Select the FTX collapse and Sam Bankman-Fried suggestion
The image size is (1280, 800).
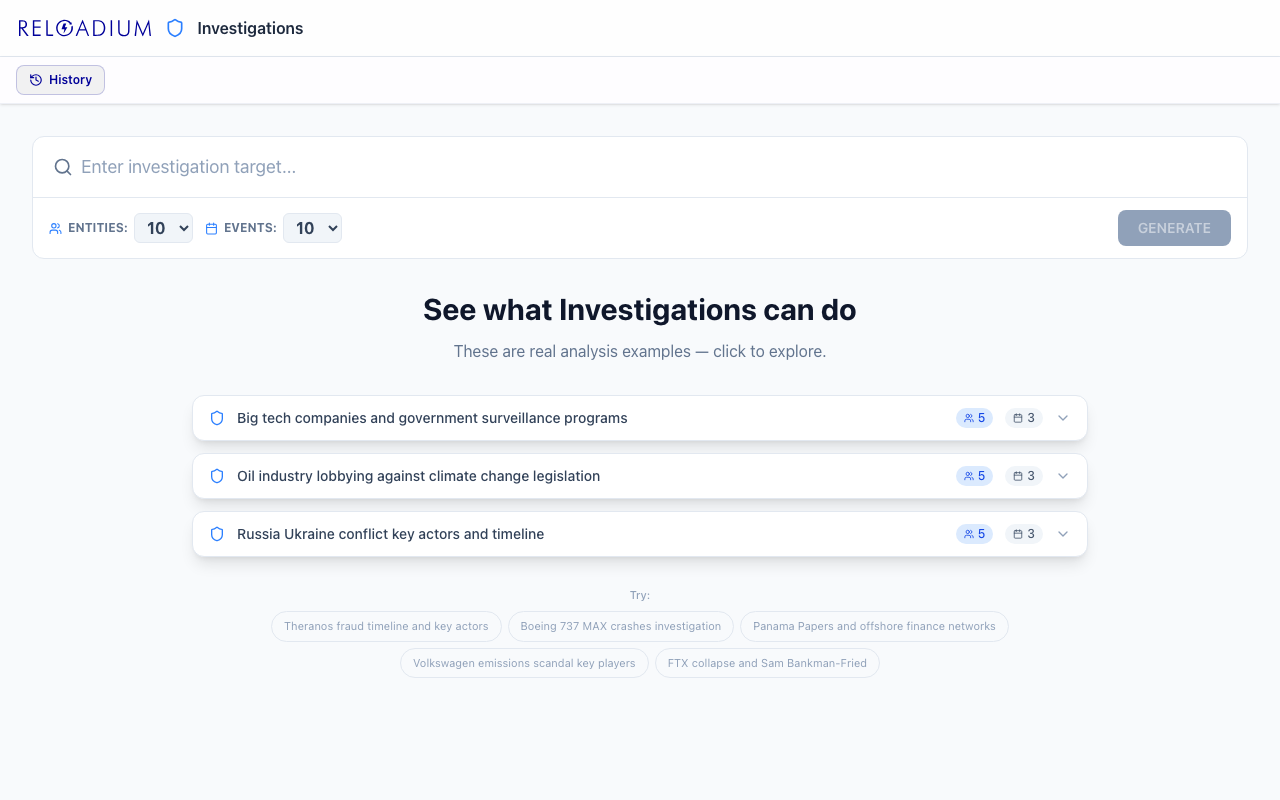pyautogui.click(x=767, y=663)
